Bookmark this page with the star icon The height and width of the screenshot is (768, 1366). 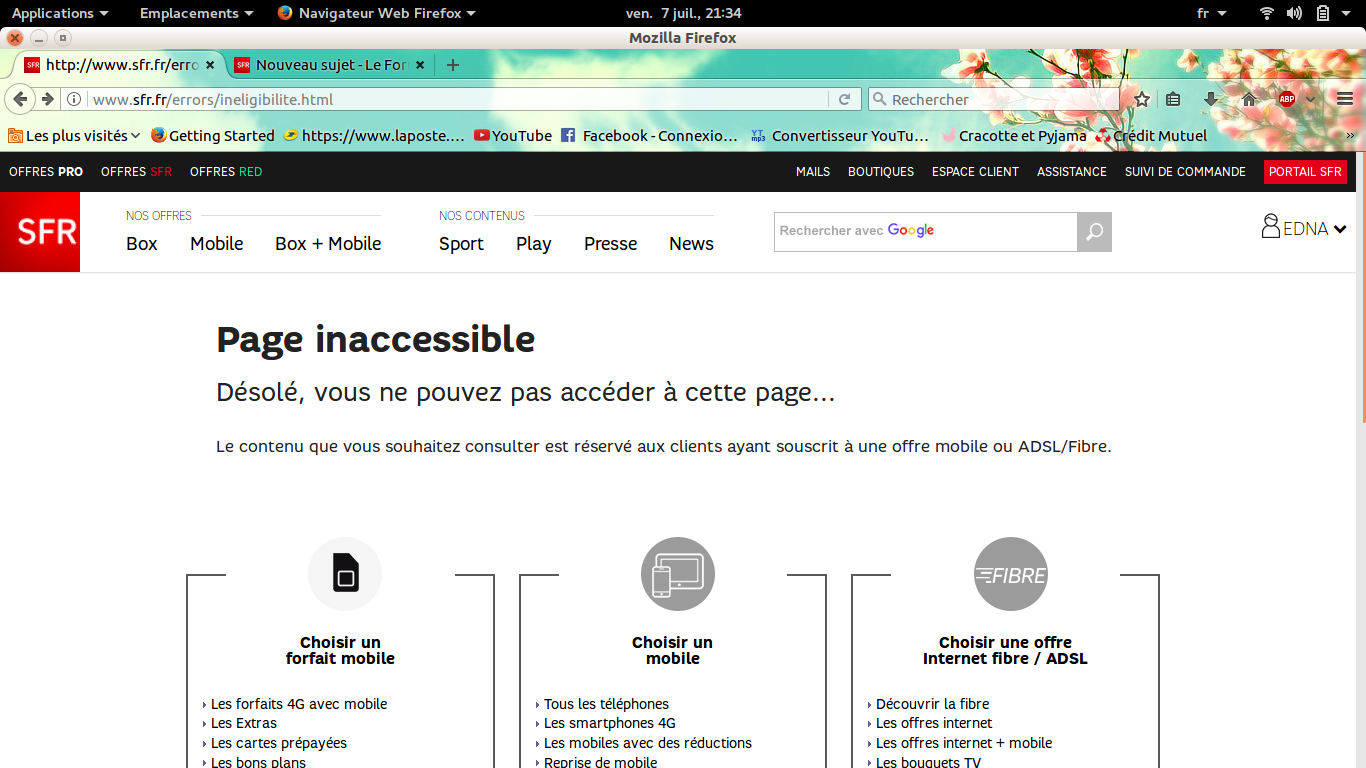(1142, 99)
